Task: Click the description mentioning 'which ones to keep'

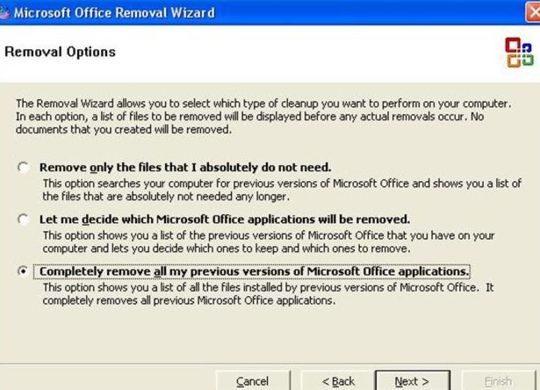Action: [x=269, y=242]
